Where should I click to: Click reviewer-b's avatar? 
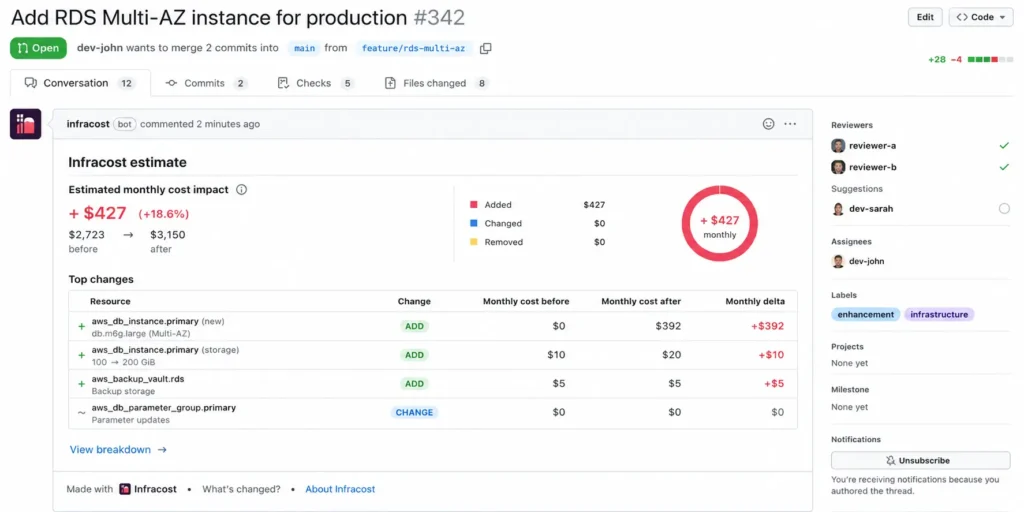[838, 167]
